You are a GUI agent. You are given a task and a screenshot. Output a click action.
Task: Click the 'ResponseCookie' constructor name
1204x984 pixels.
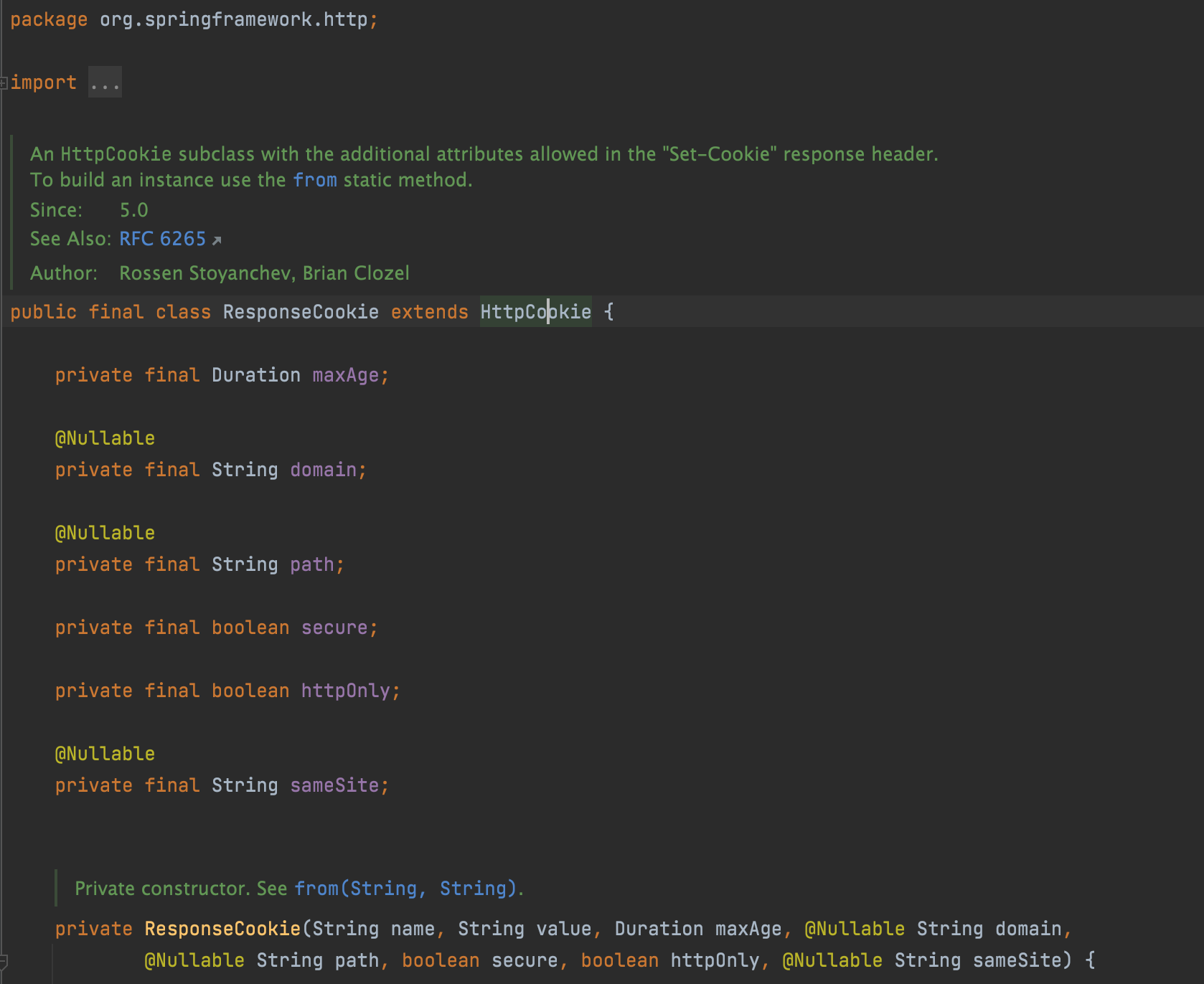(x=222, y=929)
